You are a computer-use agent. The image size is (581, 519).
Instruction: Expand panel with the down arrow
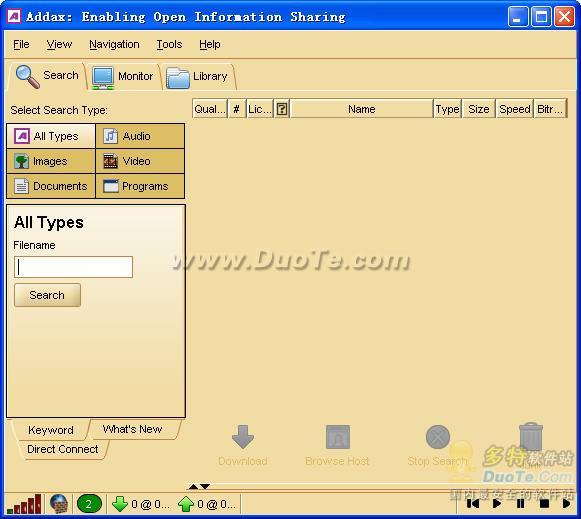(x=205, y=486)
